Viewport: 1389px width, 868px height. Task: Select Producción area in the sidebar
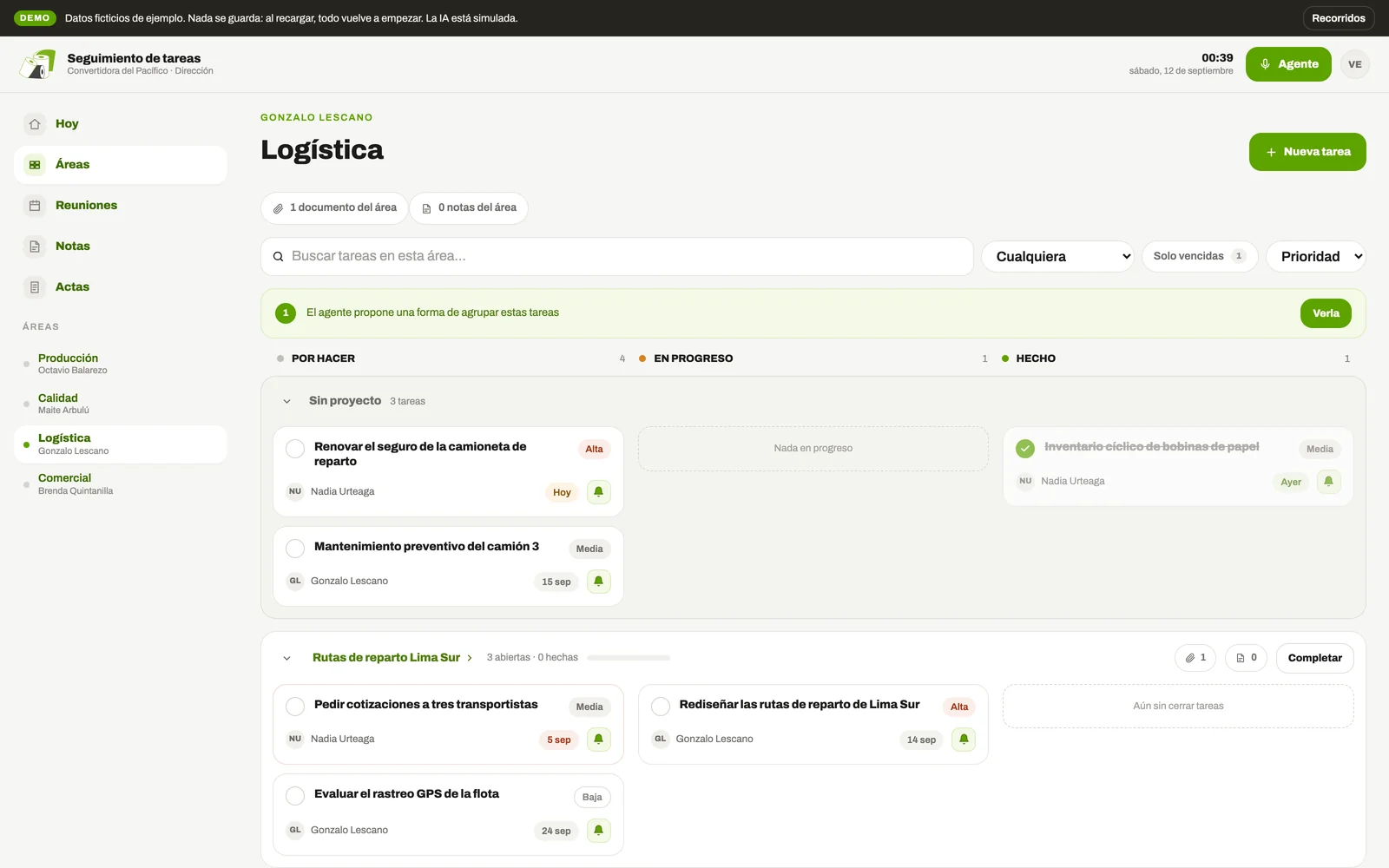pyautogui.click(x=121, y=364)
